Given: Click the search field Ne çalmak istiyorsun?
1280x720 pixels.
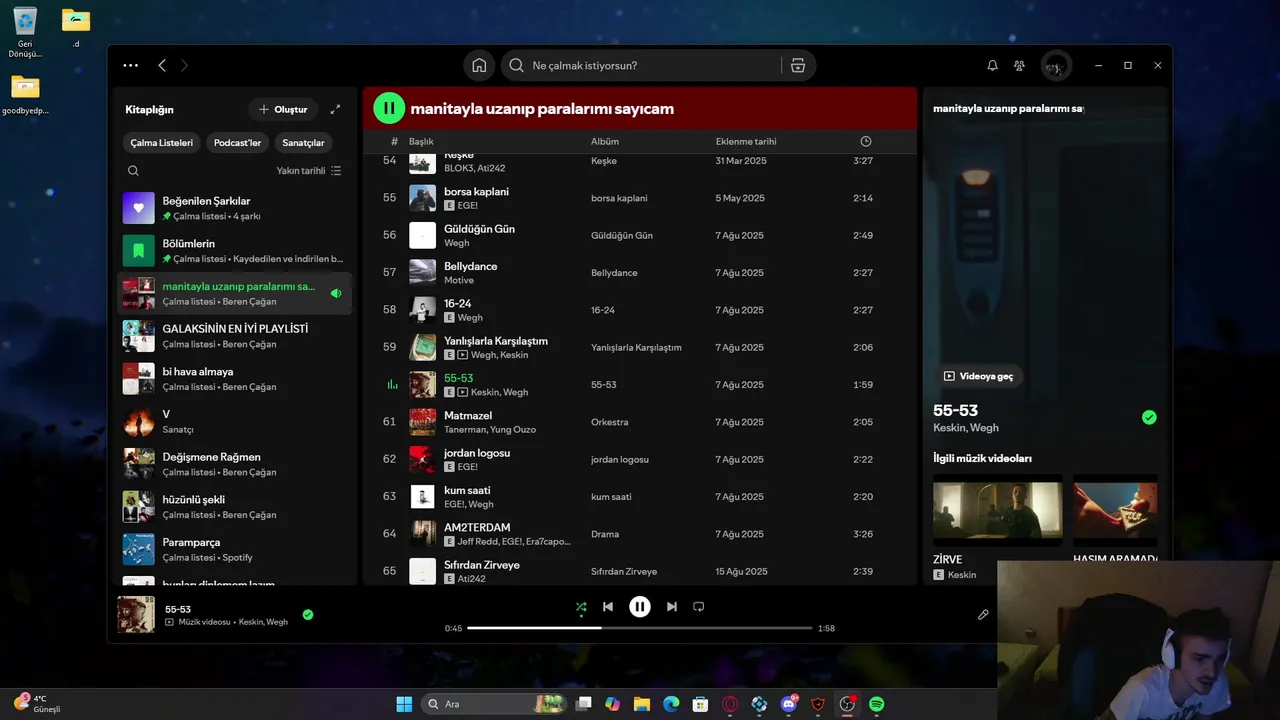Looking at the screenshot, I should 640,65.
